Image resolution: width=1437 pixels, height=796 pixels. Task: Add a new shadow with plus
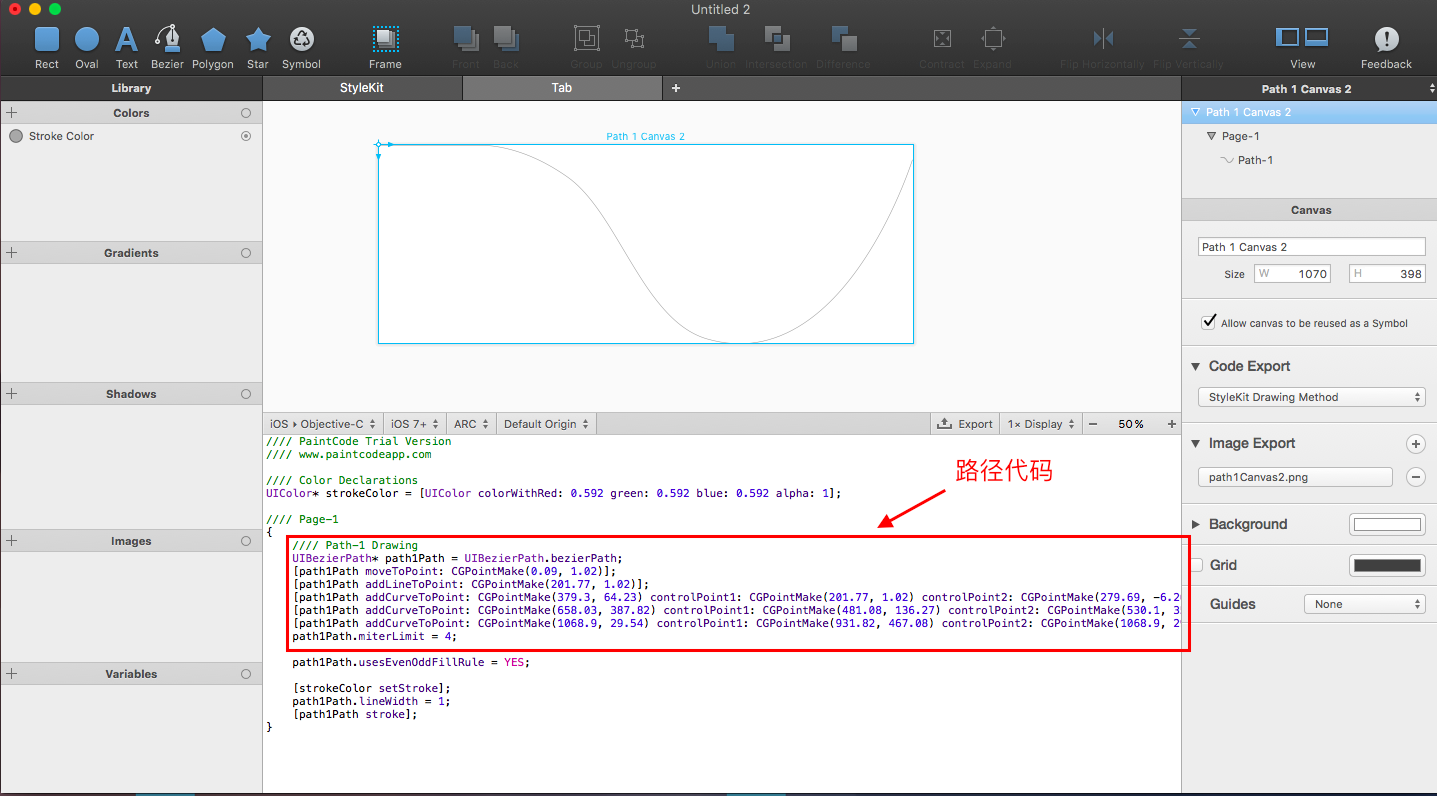point(12,394)
